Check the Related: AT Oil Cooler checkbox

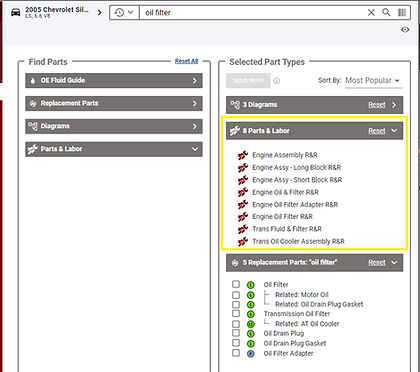click(236, 324)
